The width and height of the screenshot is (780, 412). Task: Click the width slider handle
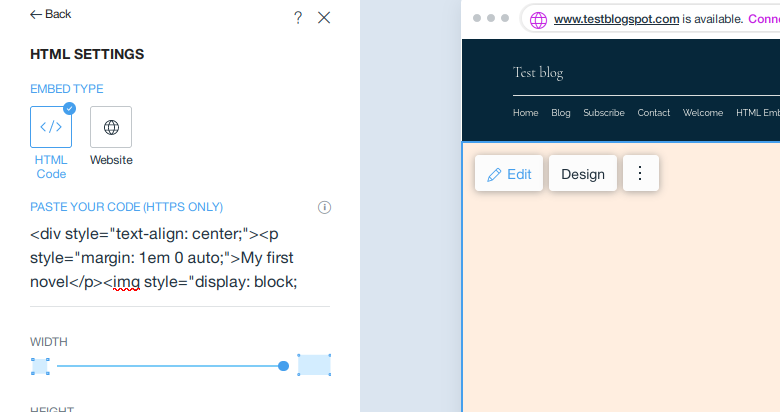pos(283,366)
